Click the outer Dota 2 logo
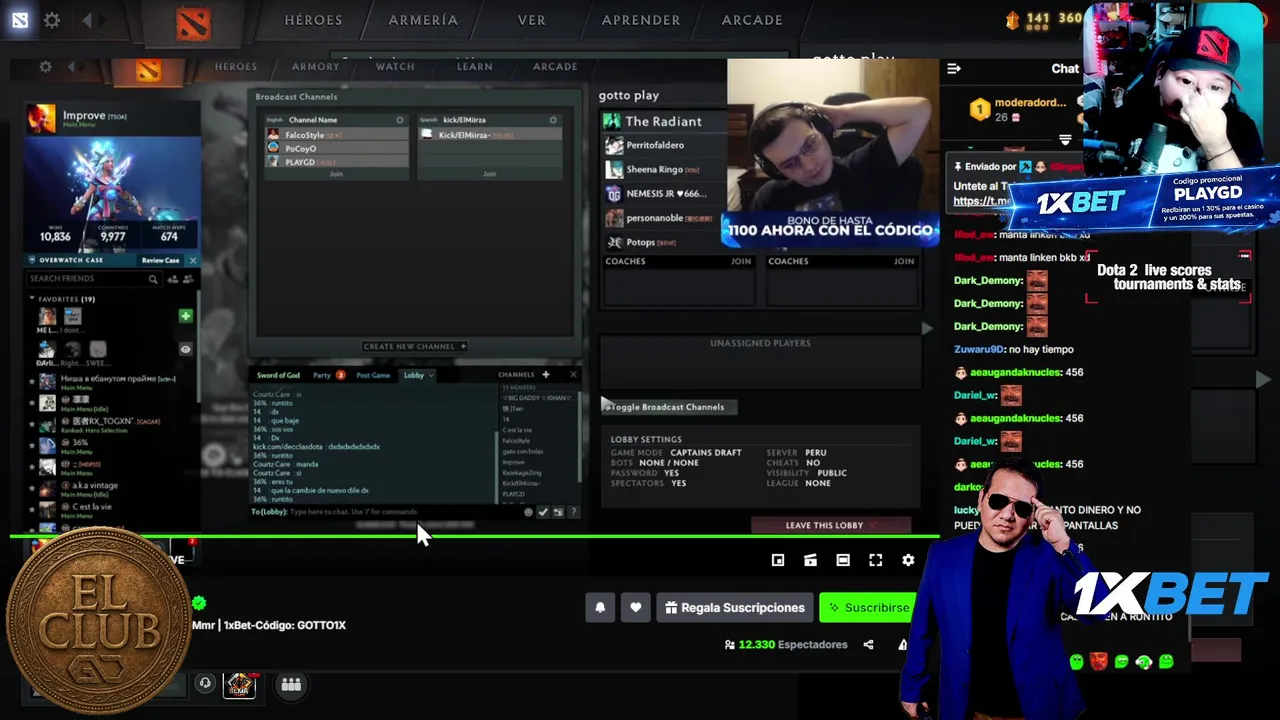Screen dimensions: 1280x720 [193, 24]
